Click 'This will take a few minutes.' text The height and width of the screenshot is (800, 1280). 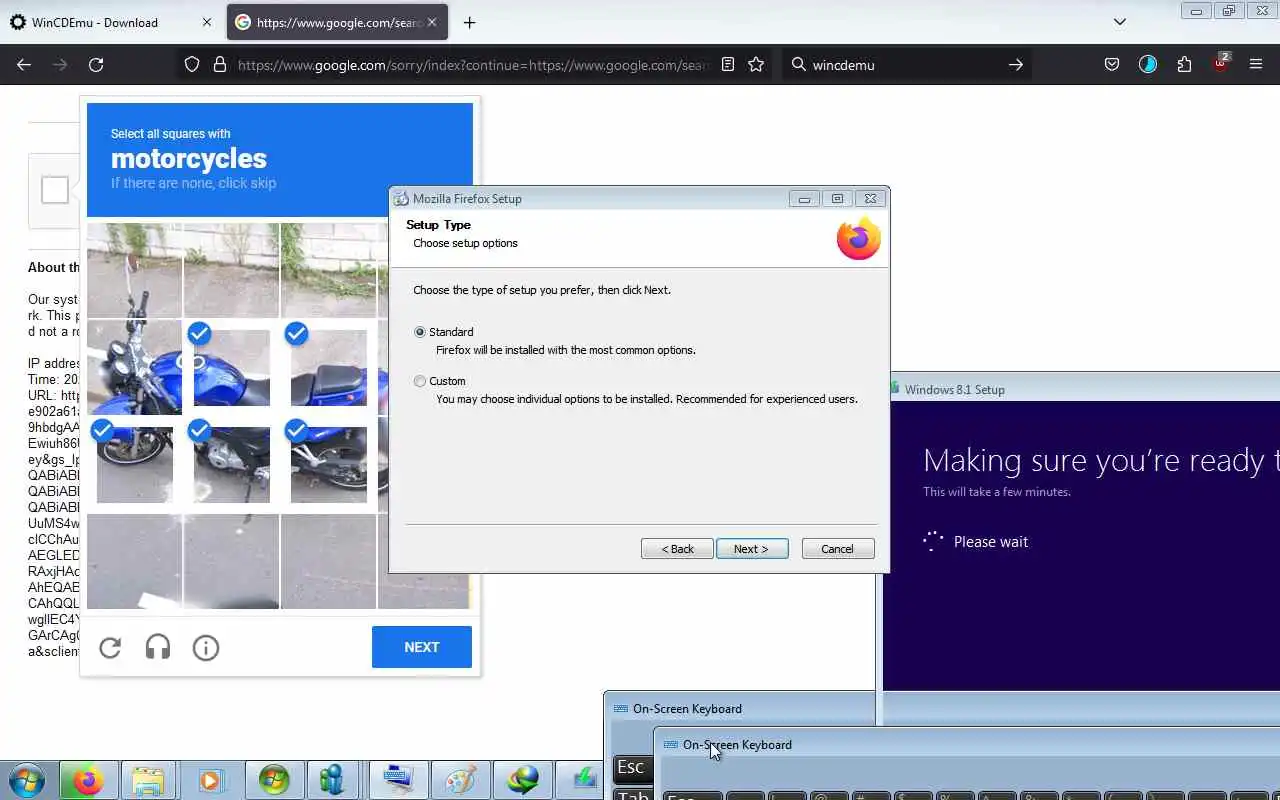997,492
